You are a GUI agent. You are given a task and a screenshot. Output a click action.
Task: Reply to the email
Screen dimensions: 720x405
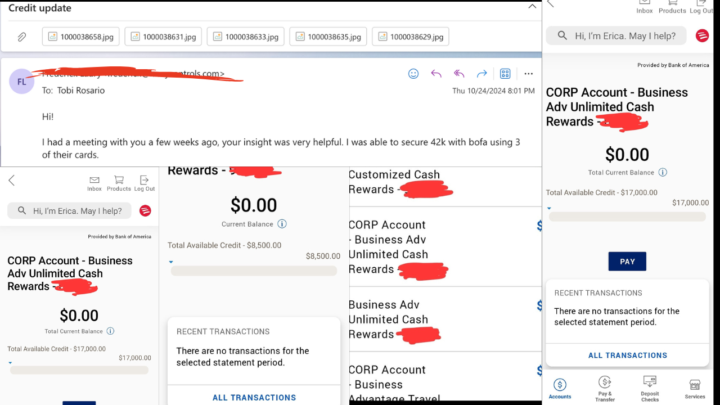pyautogui.click(x=436, y=74)
